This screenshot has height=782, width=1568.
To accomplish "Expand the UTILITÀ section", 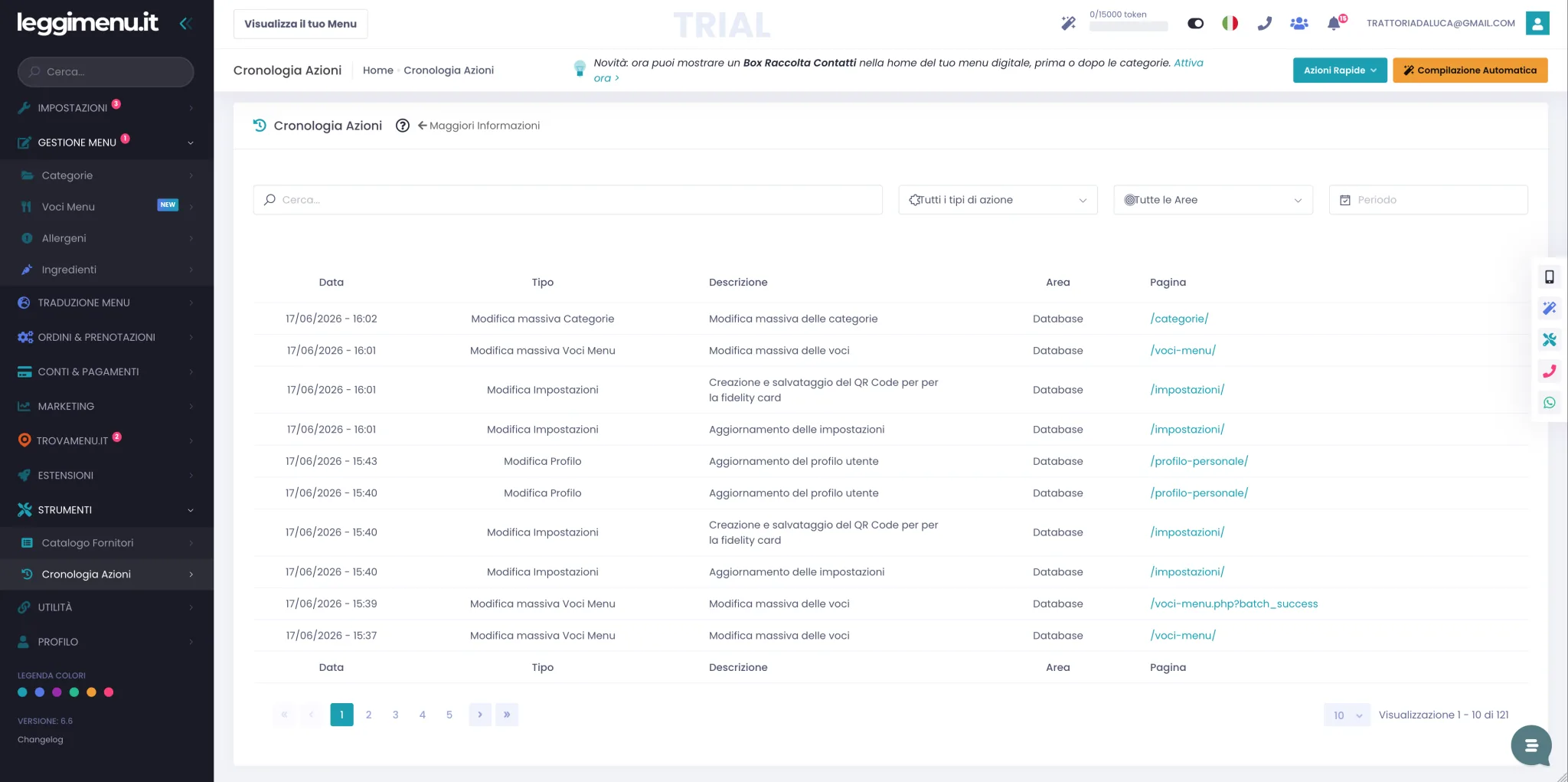I will pos(106,607).
